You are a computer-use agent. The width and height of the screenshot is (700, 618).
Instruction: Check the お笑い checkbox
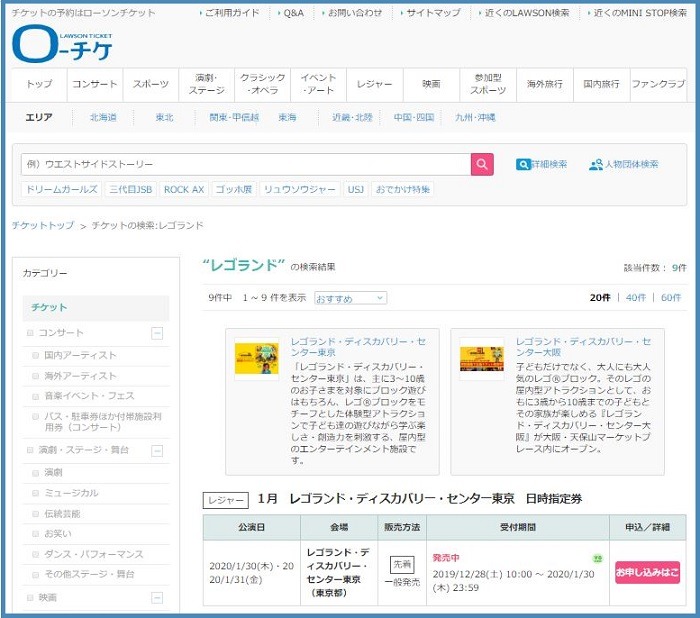pos(36,534)
